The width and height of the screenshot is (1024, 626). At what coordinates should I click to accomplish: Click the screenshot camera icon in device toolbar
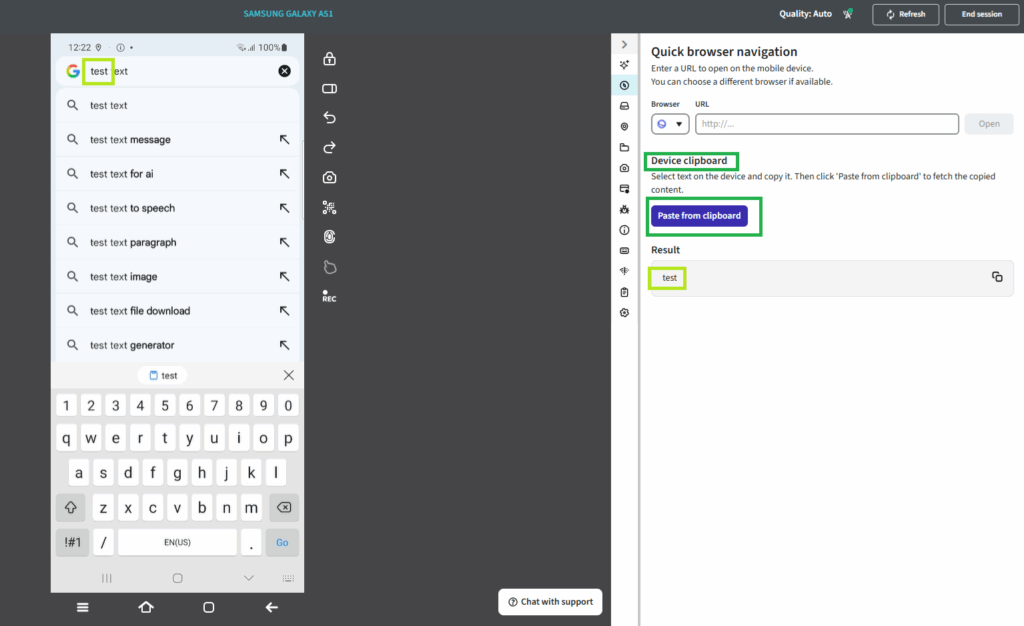[x=329, y=178]
